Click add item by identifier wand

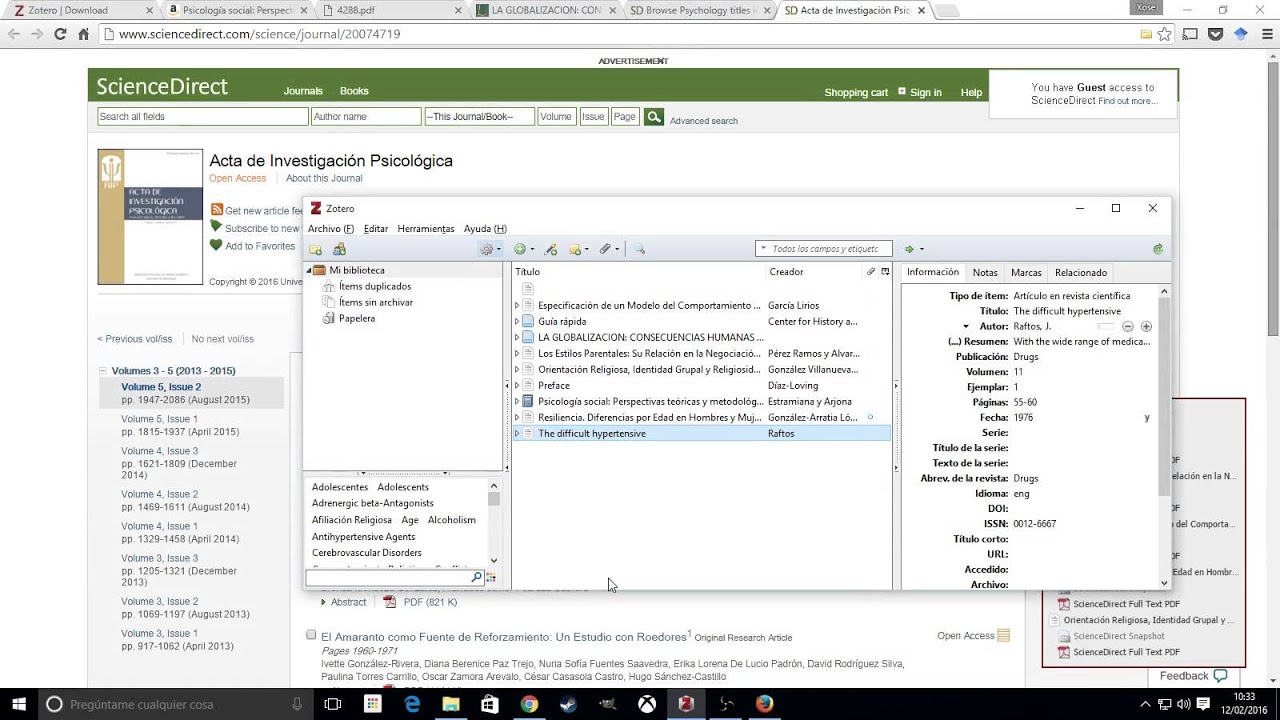click(x=550, y=249)
